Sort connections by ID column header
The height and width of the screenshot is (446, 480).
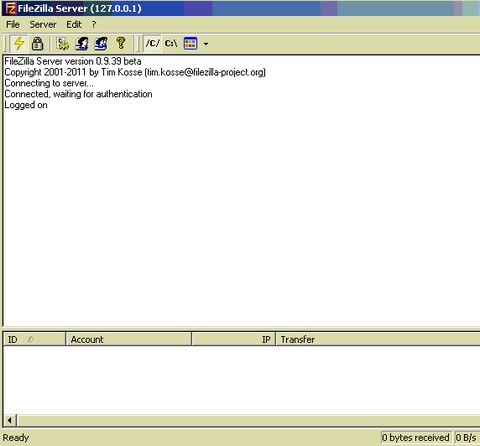pyautogui.click(x=34, y=339)
